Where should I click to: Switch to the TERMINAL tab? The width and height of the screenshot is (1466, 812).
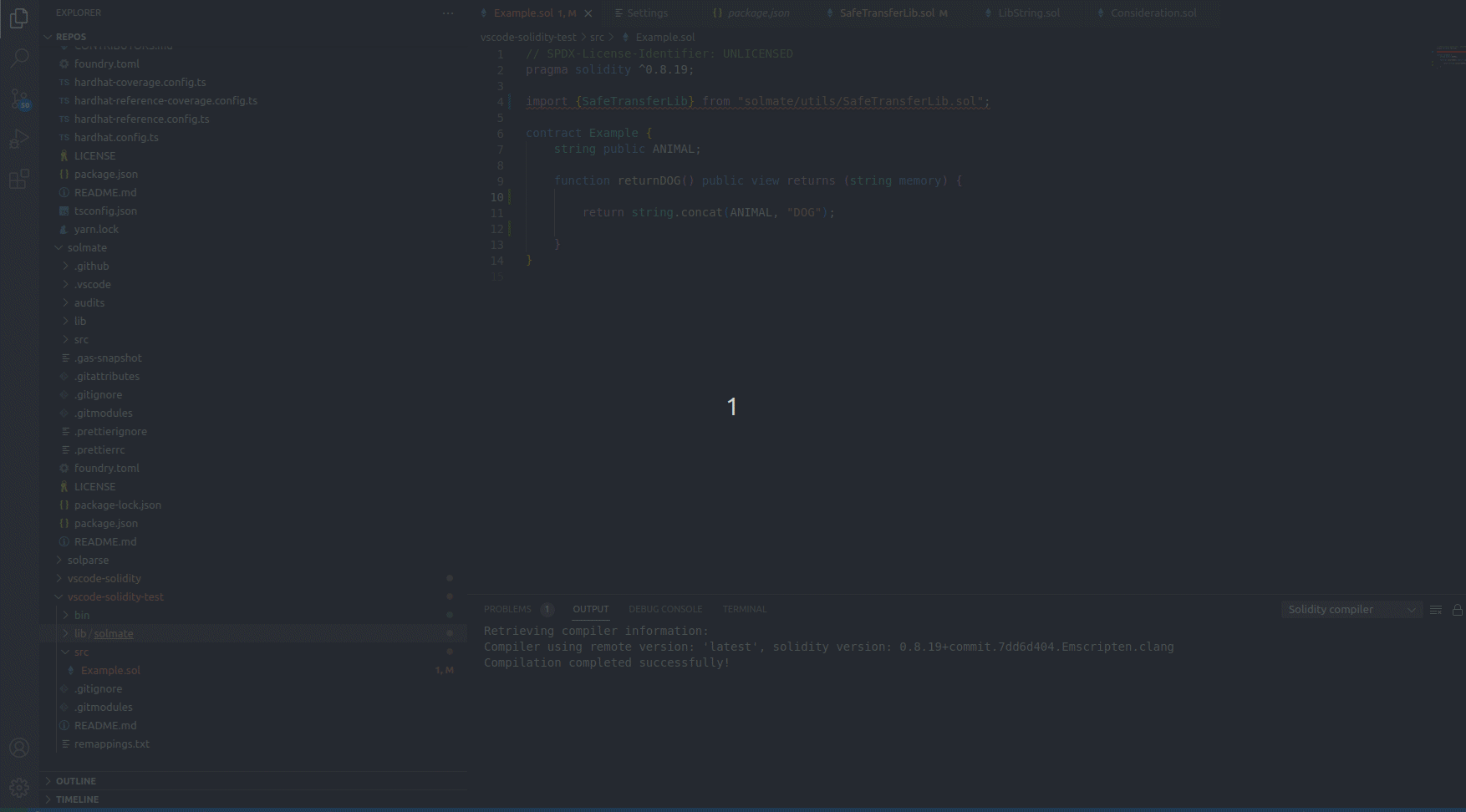[x=743, y=609]
